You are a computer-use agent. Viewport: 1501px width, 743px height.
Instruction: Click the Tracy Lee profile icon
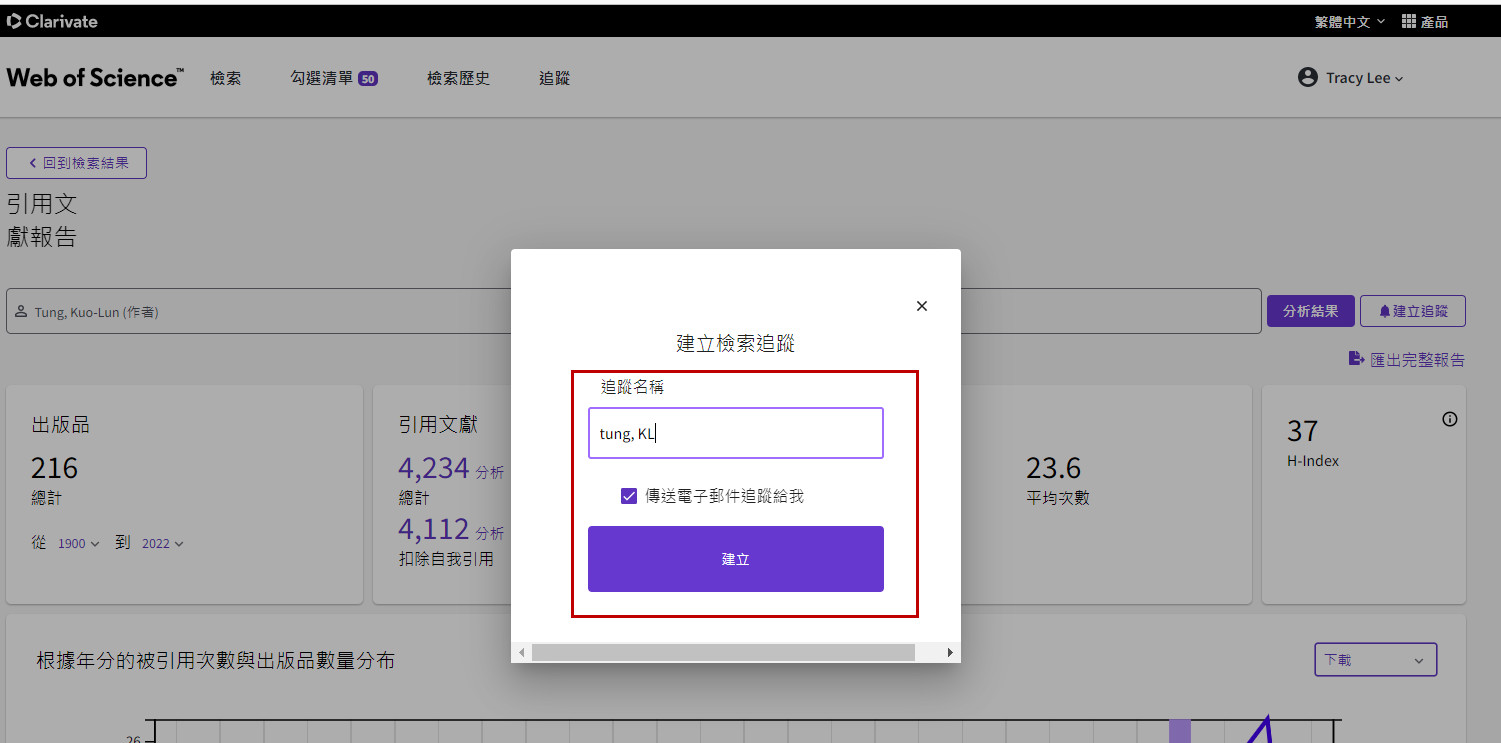click(x=1308, y=77)
